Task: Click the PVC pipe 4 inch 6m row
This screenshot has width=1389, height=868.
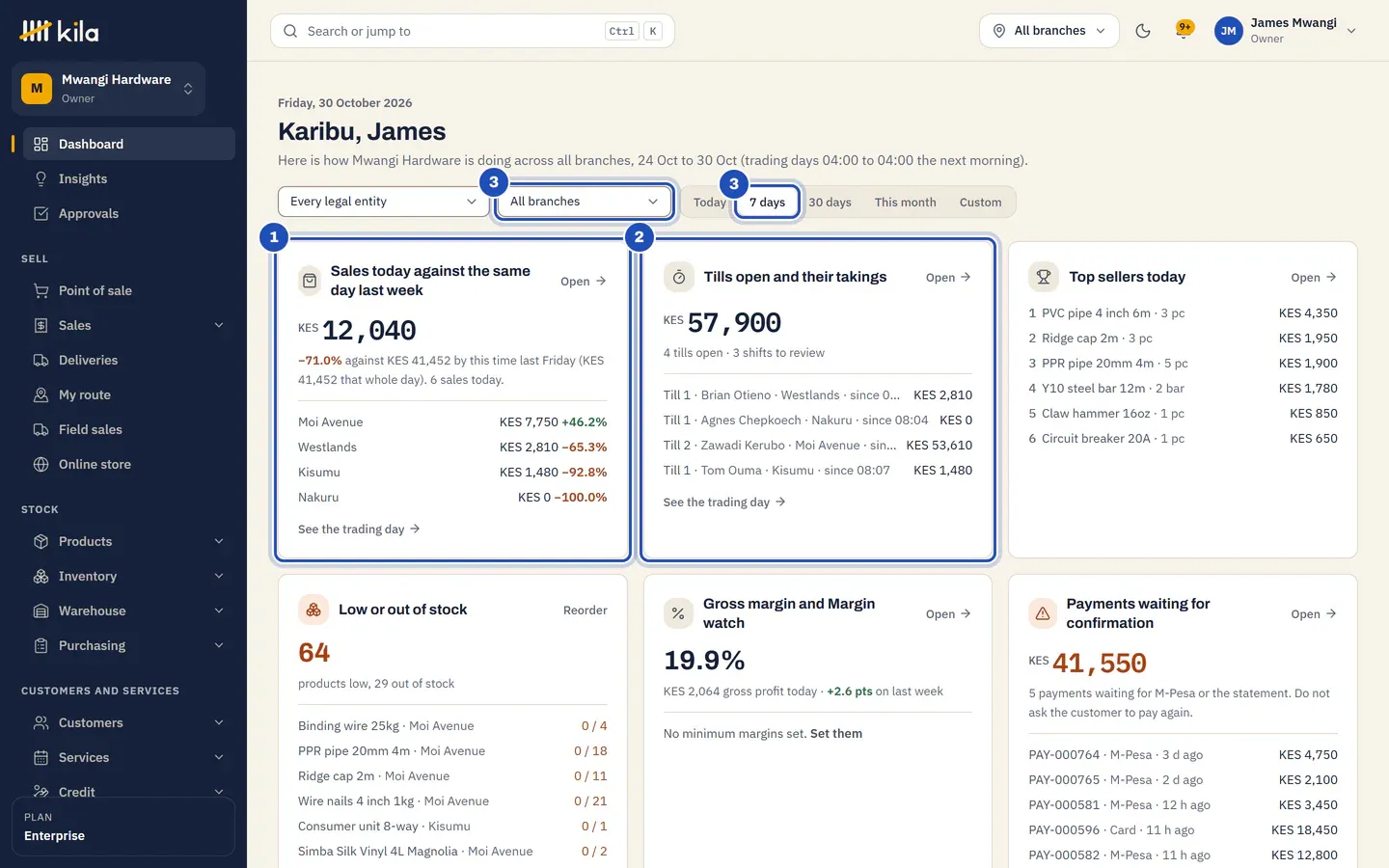Action: 1183,313
